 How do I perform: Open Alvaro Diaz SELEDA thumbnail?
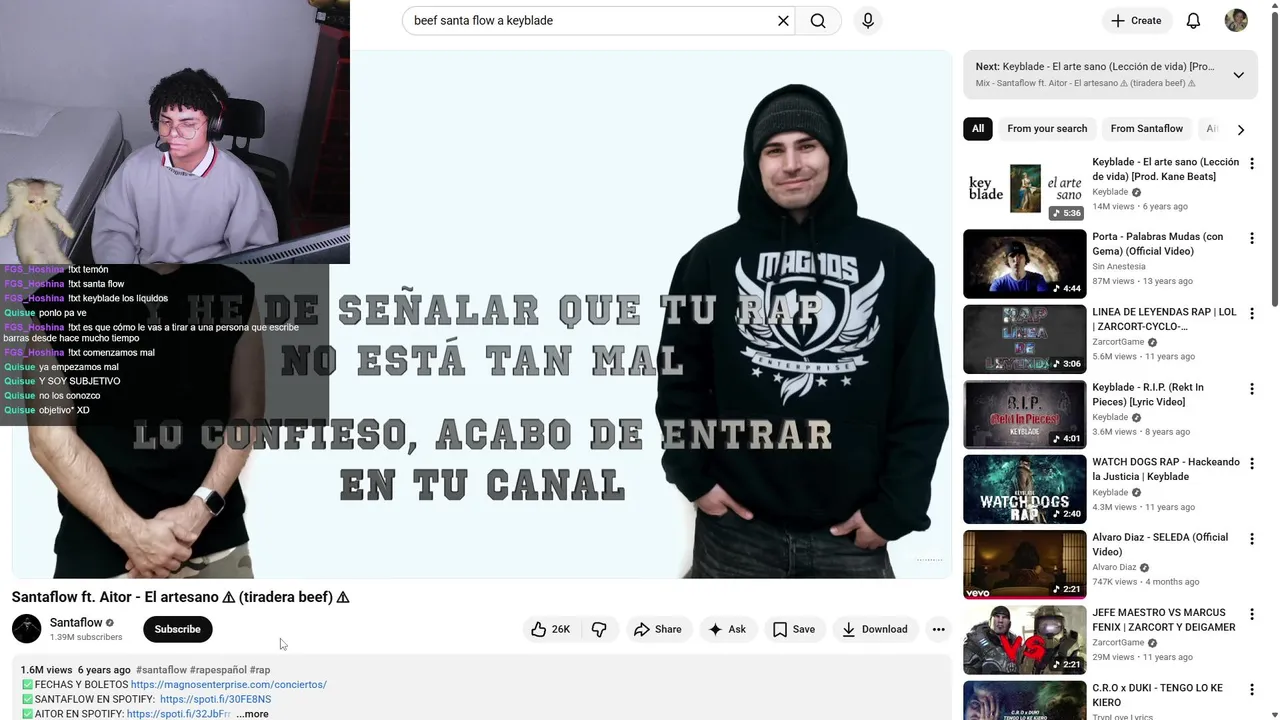click(x=1024, y=564)
